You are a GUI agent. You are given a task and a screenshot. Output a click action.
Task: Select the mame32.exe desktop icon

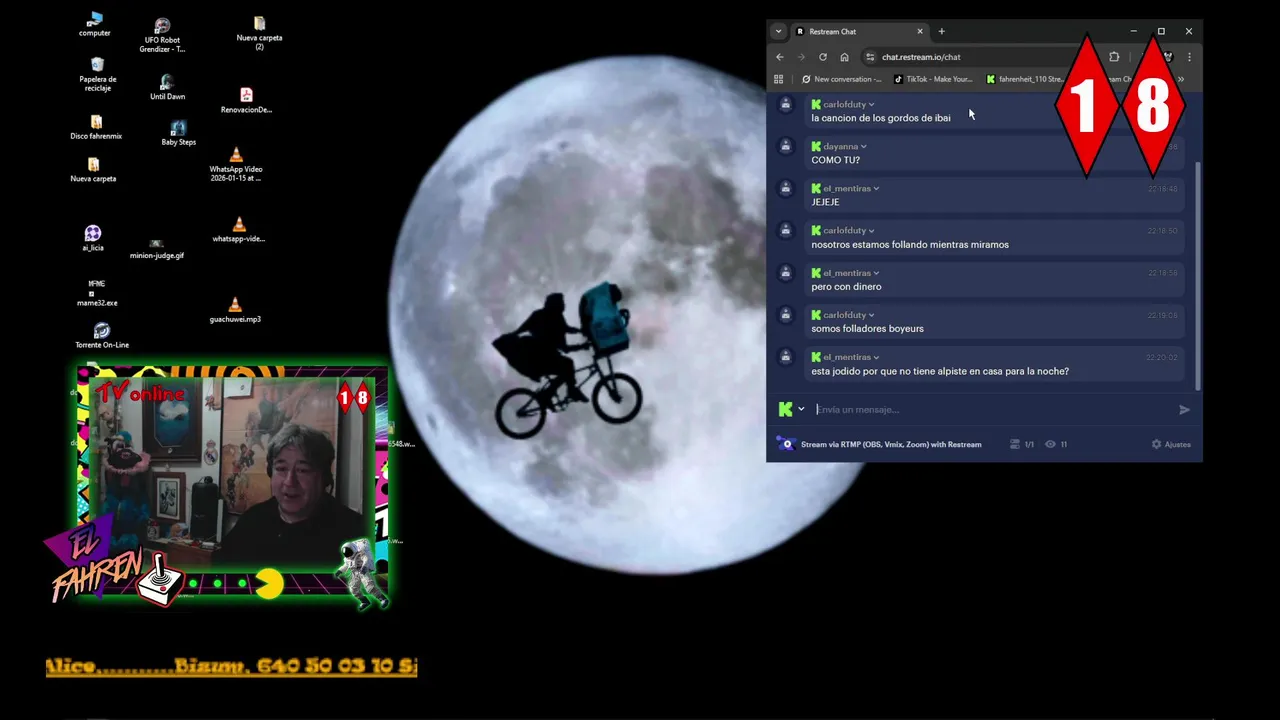tap(97, 293)
